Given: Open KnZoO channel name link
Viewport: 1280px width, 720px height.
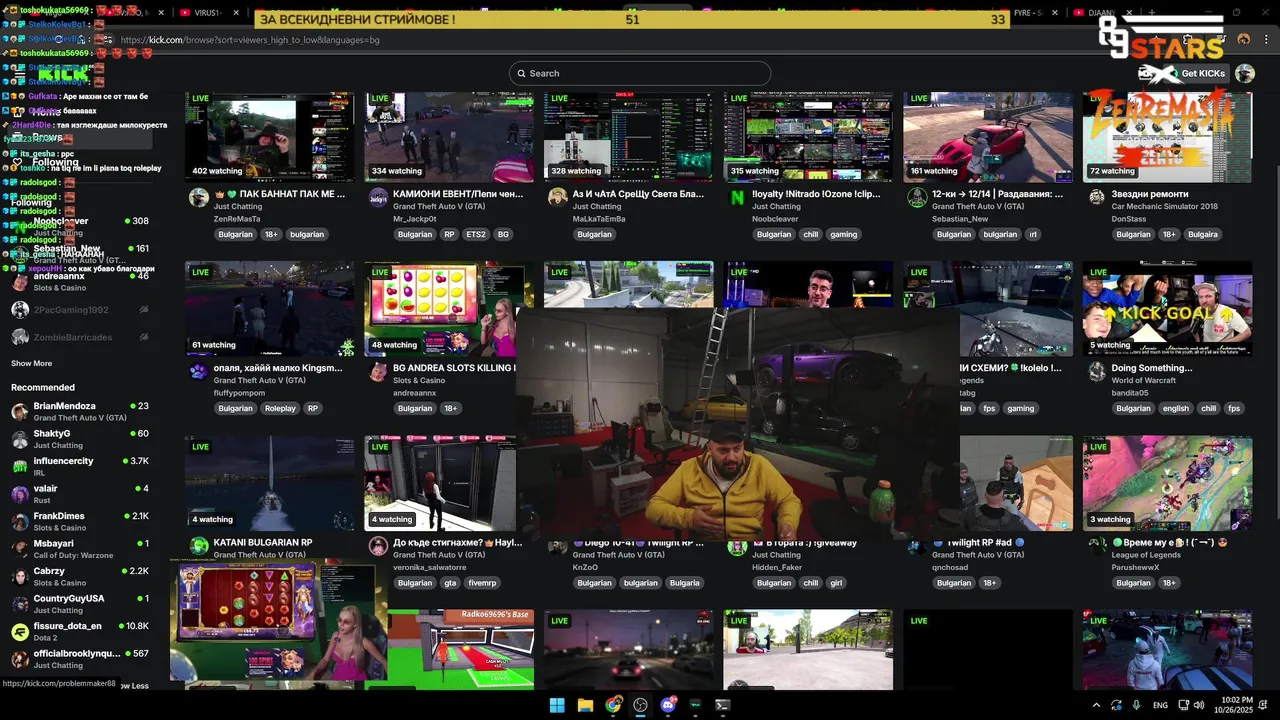Looking at the screenshot, I should pyautogui.click(x=585, y=567).
